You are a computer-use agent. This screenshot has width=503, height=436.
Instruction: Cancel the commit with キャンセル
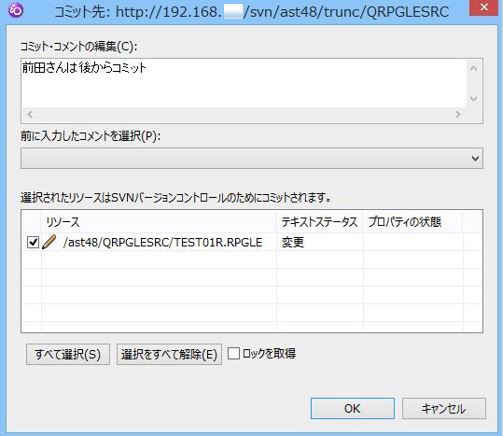tap(444, 408)
